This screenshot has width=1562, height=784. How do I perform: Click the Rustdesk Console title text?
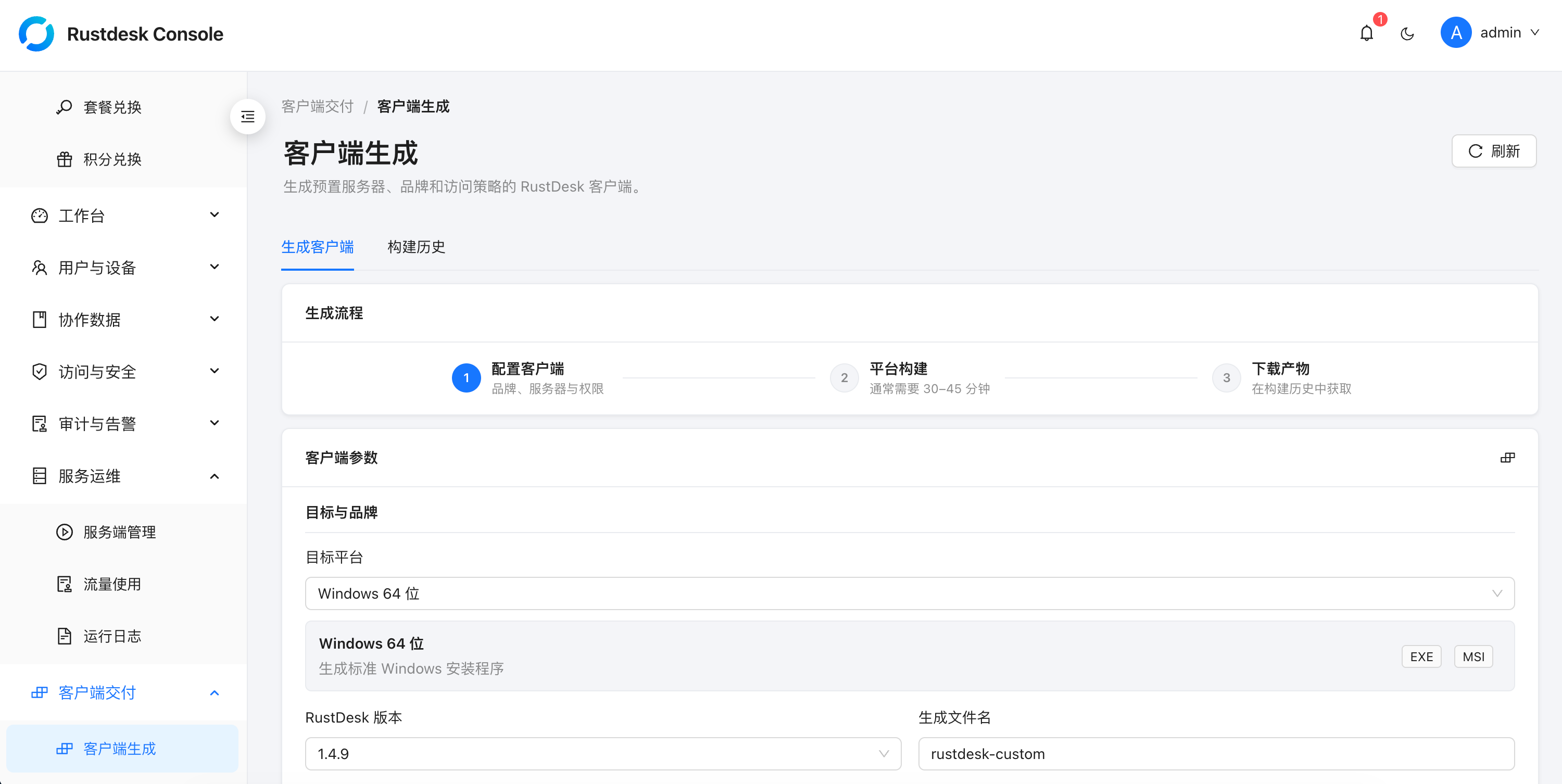[145, 34]
